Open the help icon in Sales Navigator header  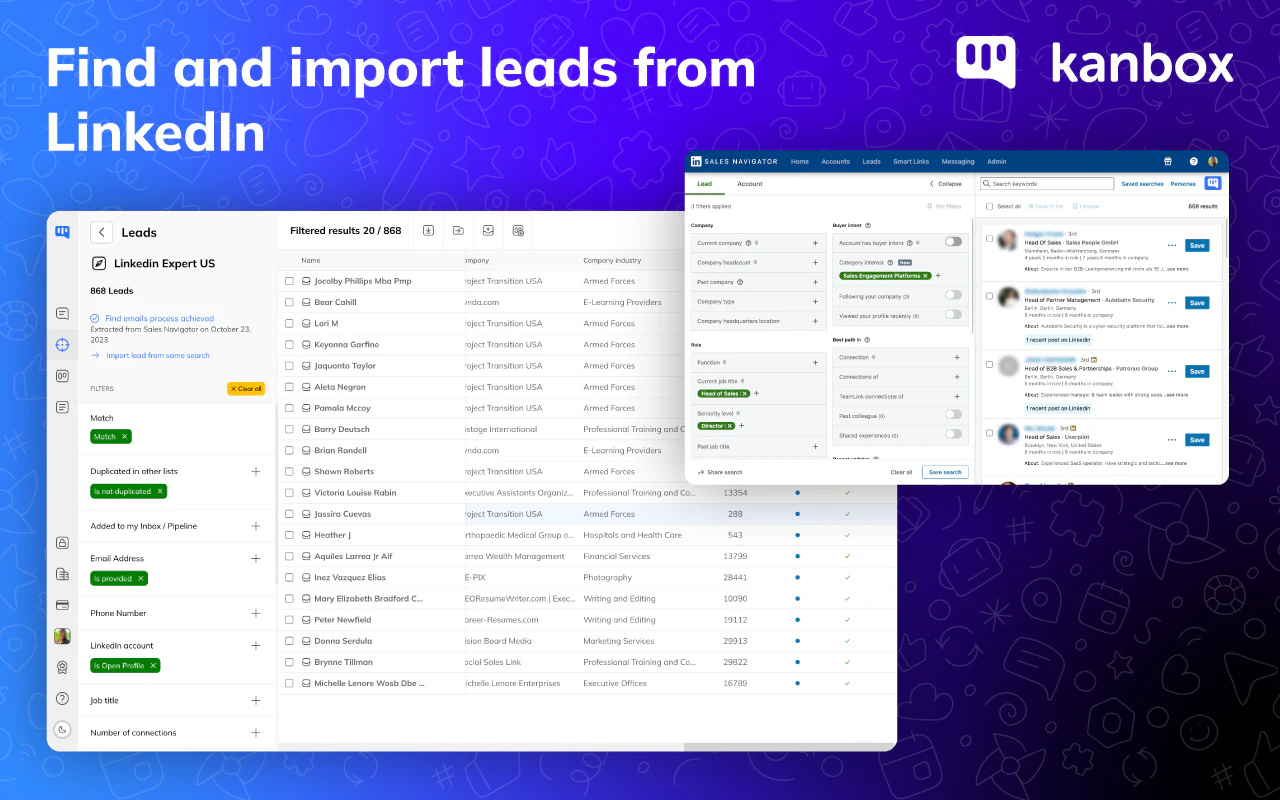coord(1193,161)
